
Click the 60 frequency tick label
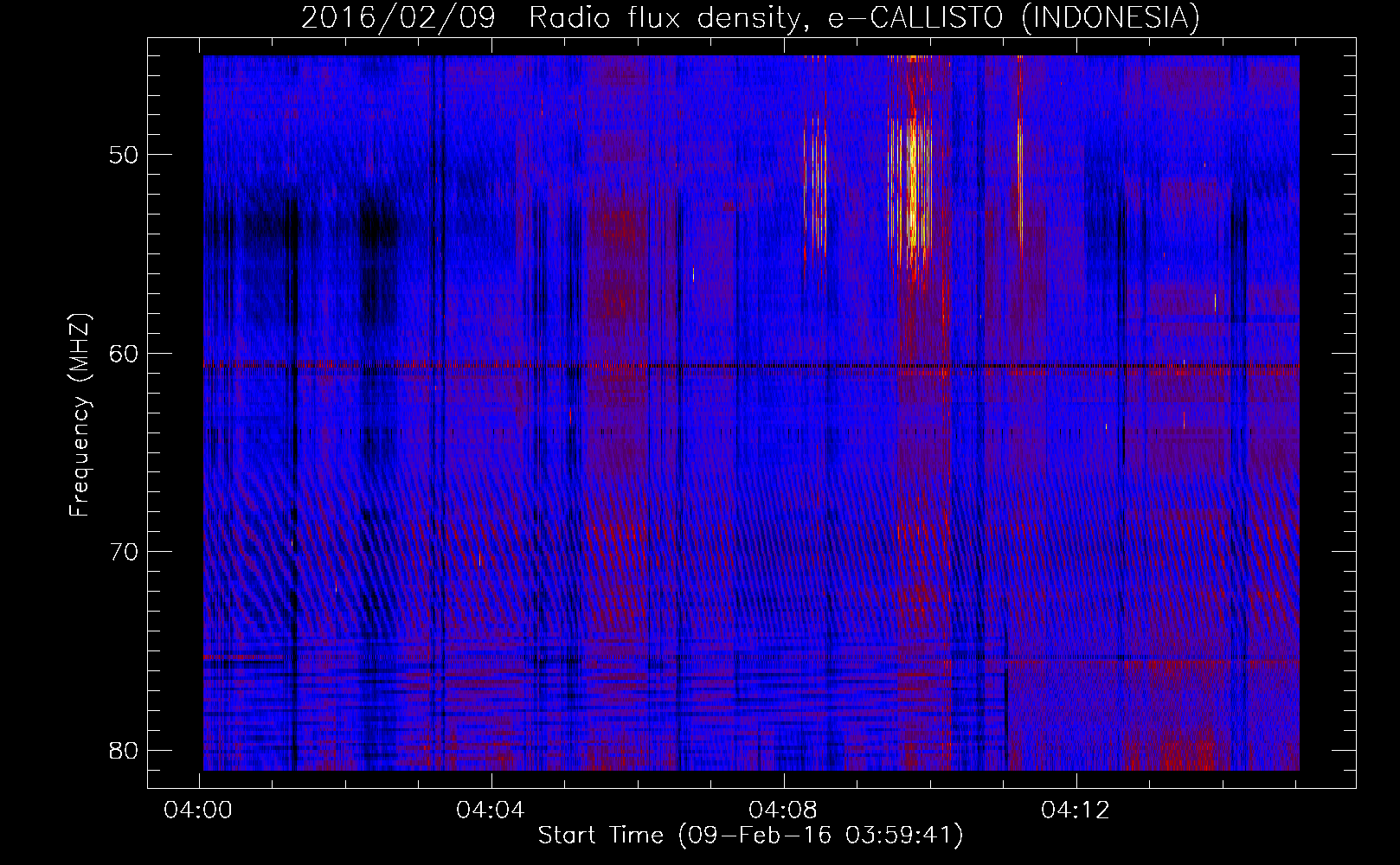coord(124,353)
